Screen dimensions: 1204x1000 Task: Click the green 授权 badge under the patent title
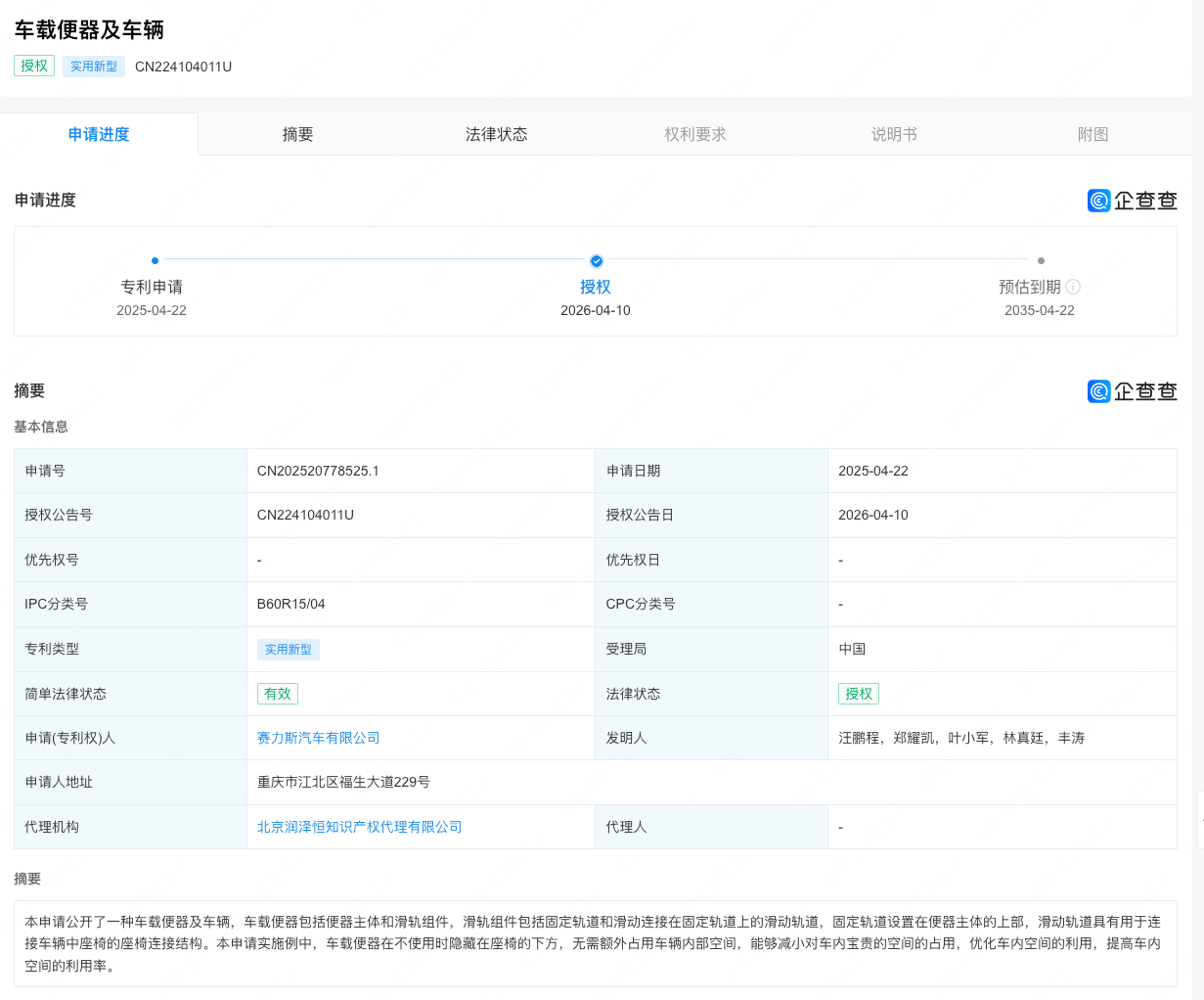[33, 66]
